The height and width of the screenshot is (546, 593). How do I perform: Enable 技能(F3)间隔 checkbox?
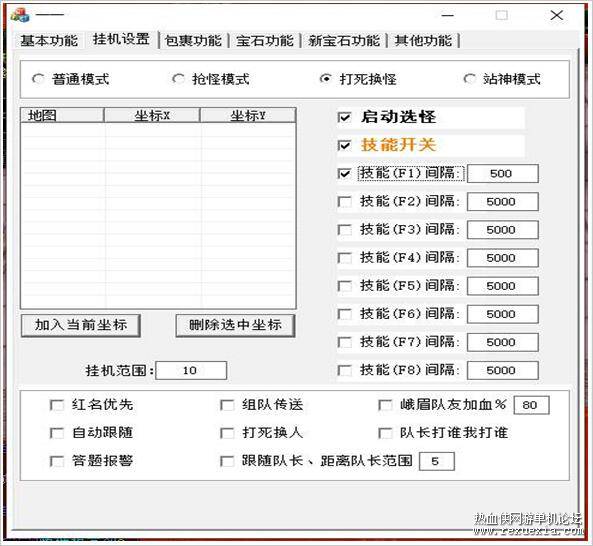tap(344, 230)
